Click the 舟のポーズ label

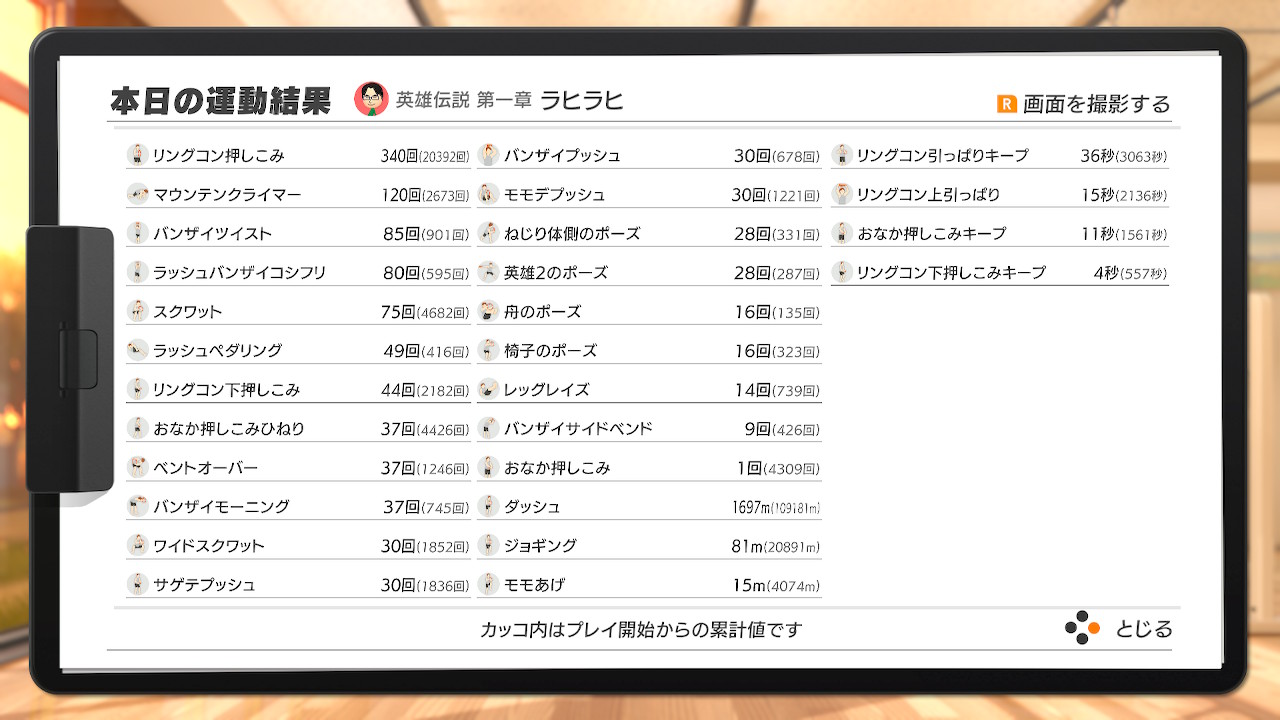point(543,312)
